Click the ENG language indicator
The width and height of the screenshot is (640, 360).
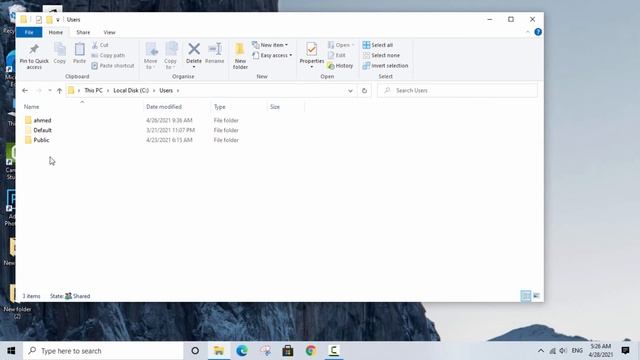tap(577, 351)
